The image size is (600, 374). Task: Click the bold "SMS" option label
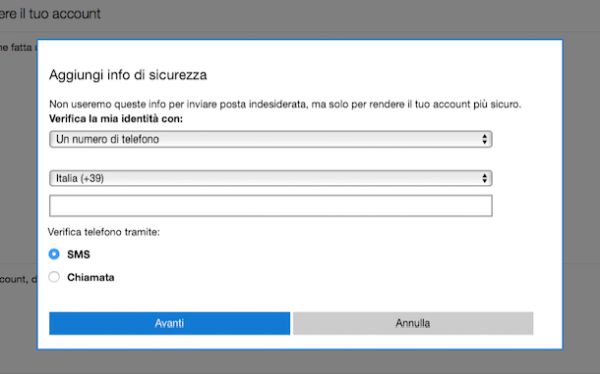tap(78, 255)
